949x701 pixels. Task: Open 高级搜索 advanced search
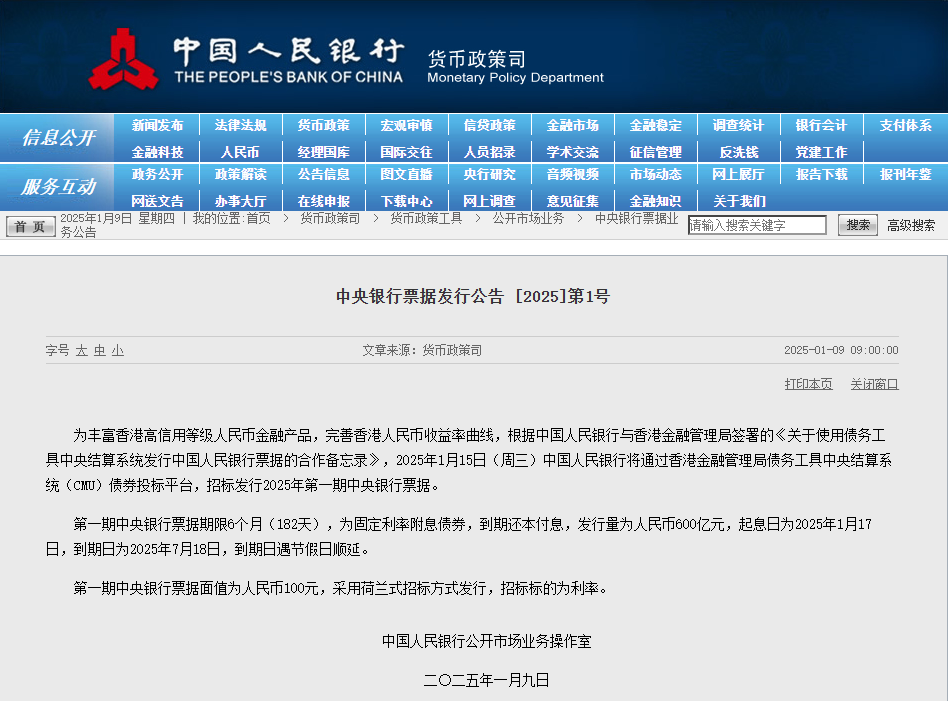point(908,225)
